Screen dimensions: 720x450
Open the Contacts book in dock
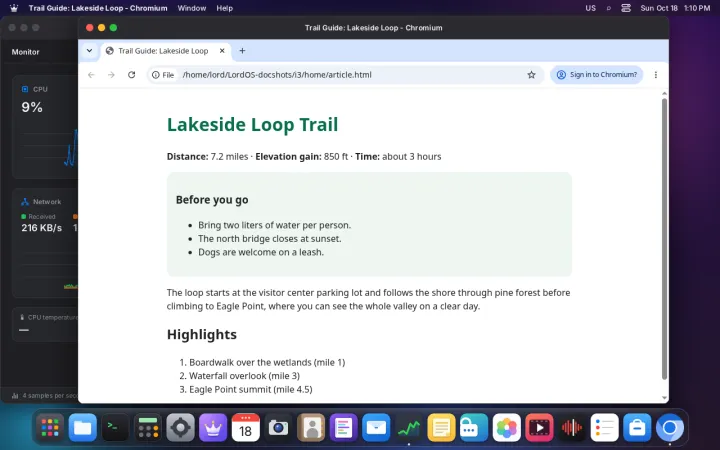pyautogui.click(x=311, y=428)
